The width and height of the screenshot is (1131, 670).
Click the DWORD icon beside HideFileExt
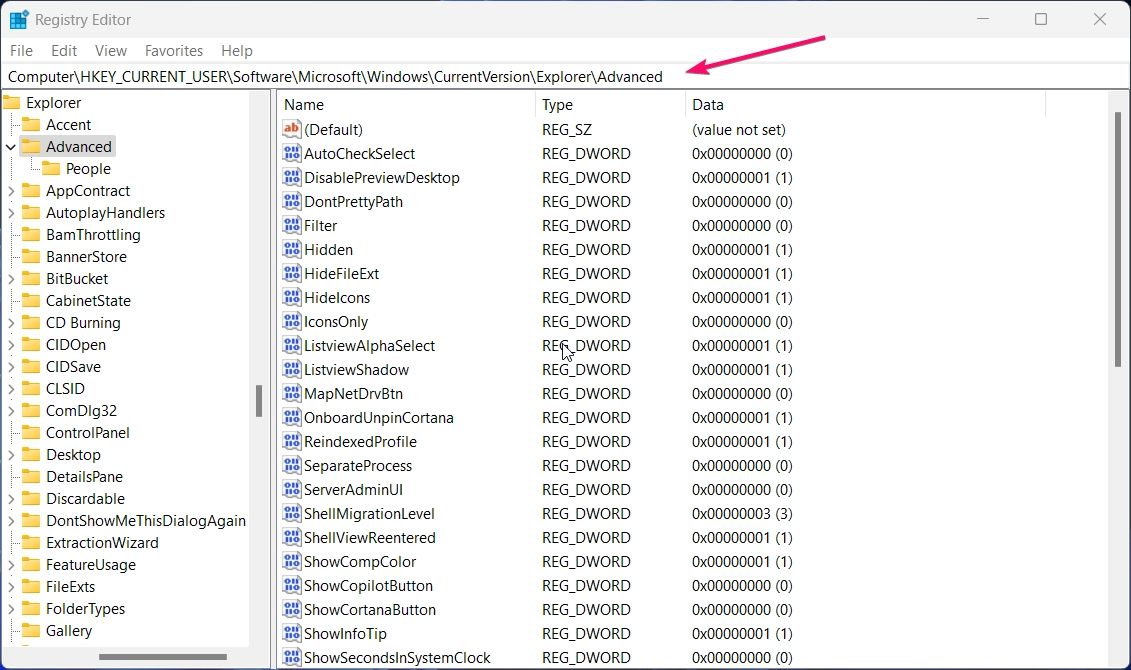pos(291,273)
